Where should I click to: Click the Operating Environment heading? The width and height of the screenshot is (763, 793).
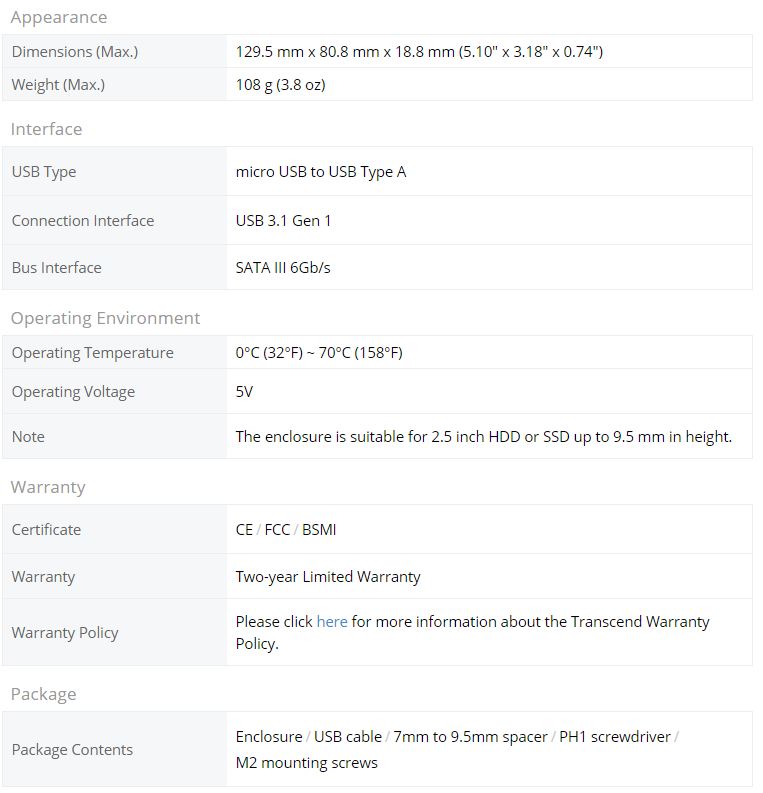[105, 318]
